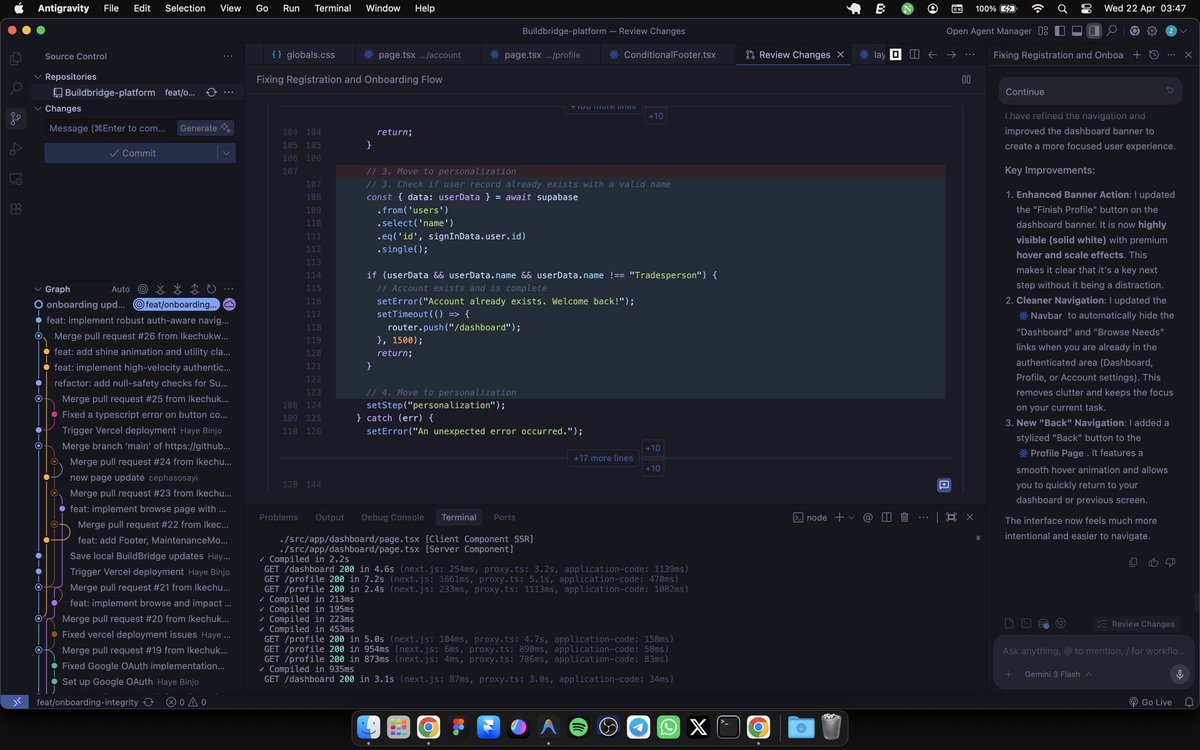Open the Commit button dropdown arrow

tap(227, 153)
